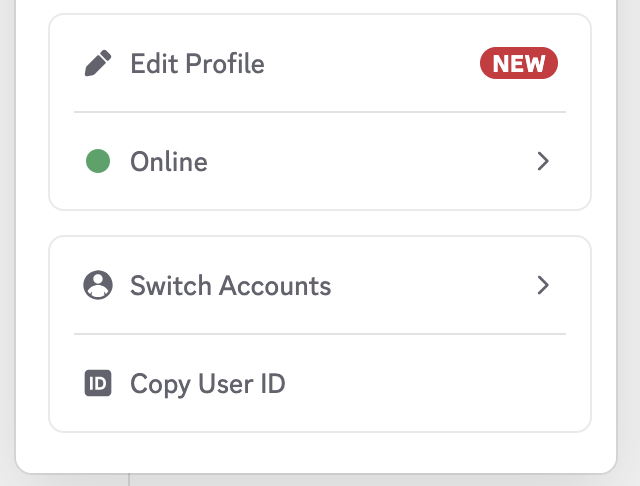
Task: Click blank space between Online and its arrow
Action: coord(370,161)
